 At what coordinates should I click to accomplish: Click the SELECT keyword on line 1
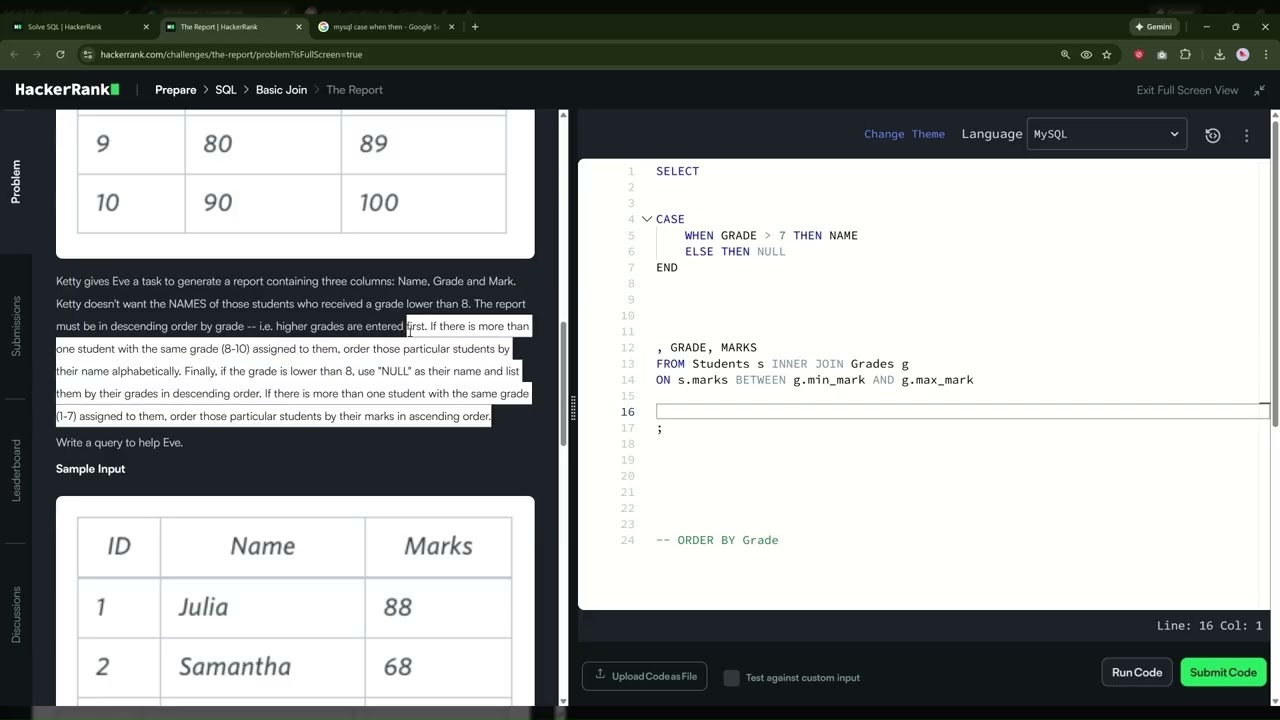[677, 171]
